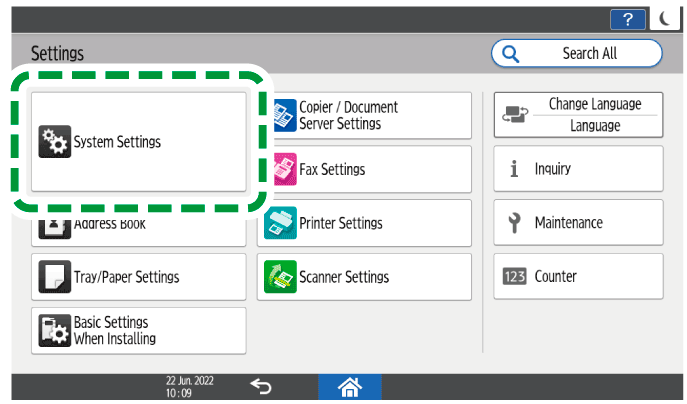This screenshot has height=404, width=687.
Task: Click the Search All field
Action: click(x=576, y=54)
